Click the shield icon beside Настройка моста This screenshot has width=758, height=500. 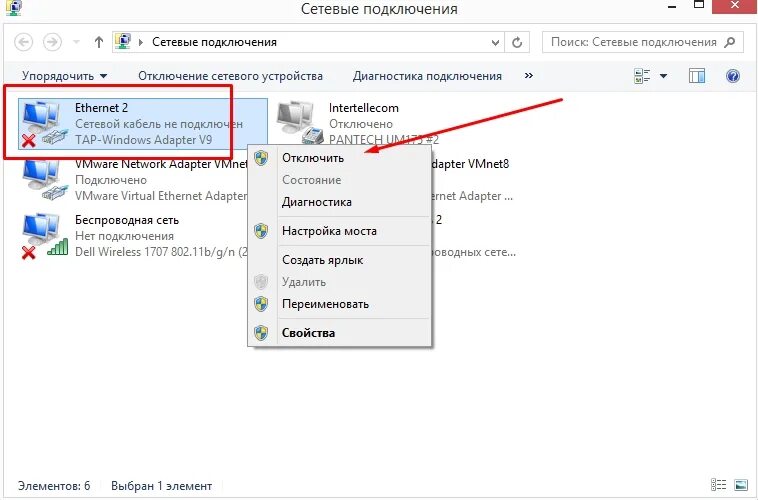(x=261, y=231)
